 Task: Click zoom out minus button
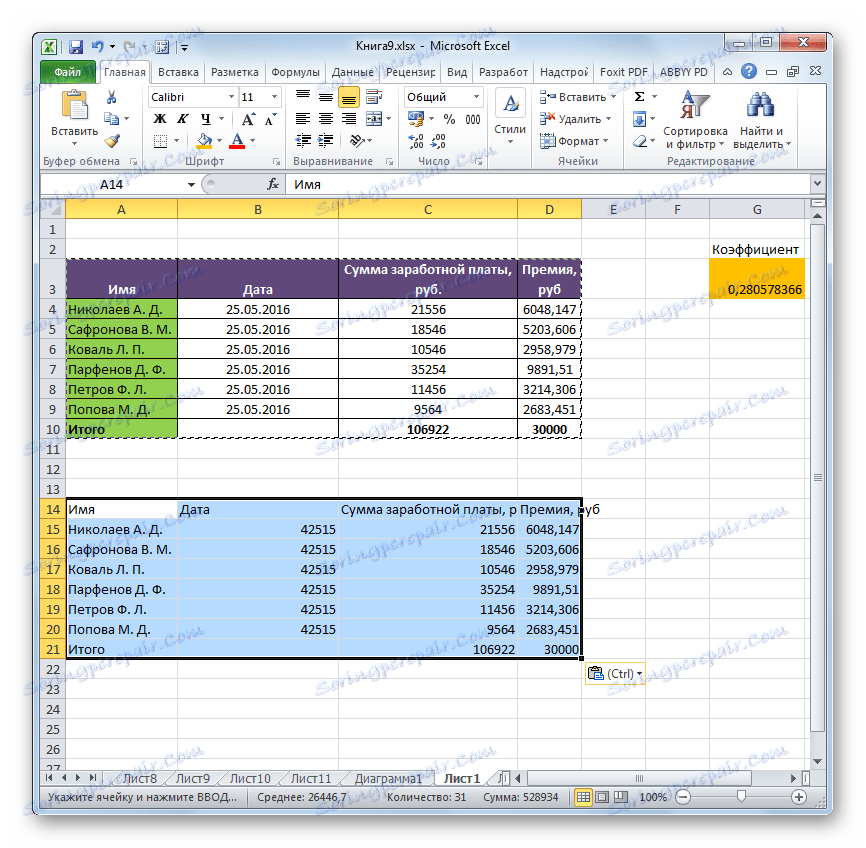(683, 797)
